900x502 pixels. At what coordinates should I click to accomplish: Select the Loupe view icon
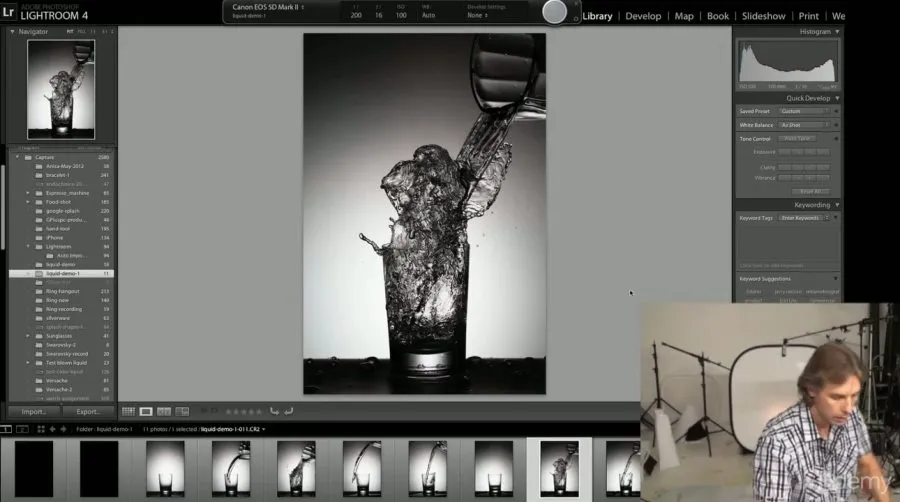146,411
